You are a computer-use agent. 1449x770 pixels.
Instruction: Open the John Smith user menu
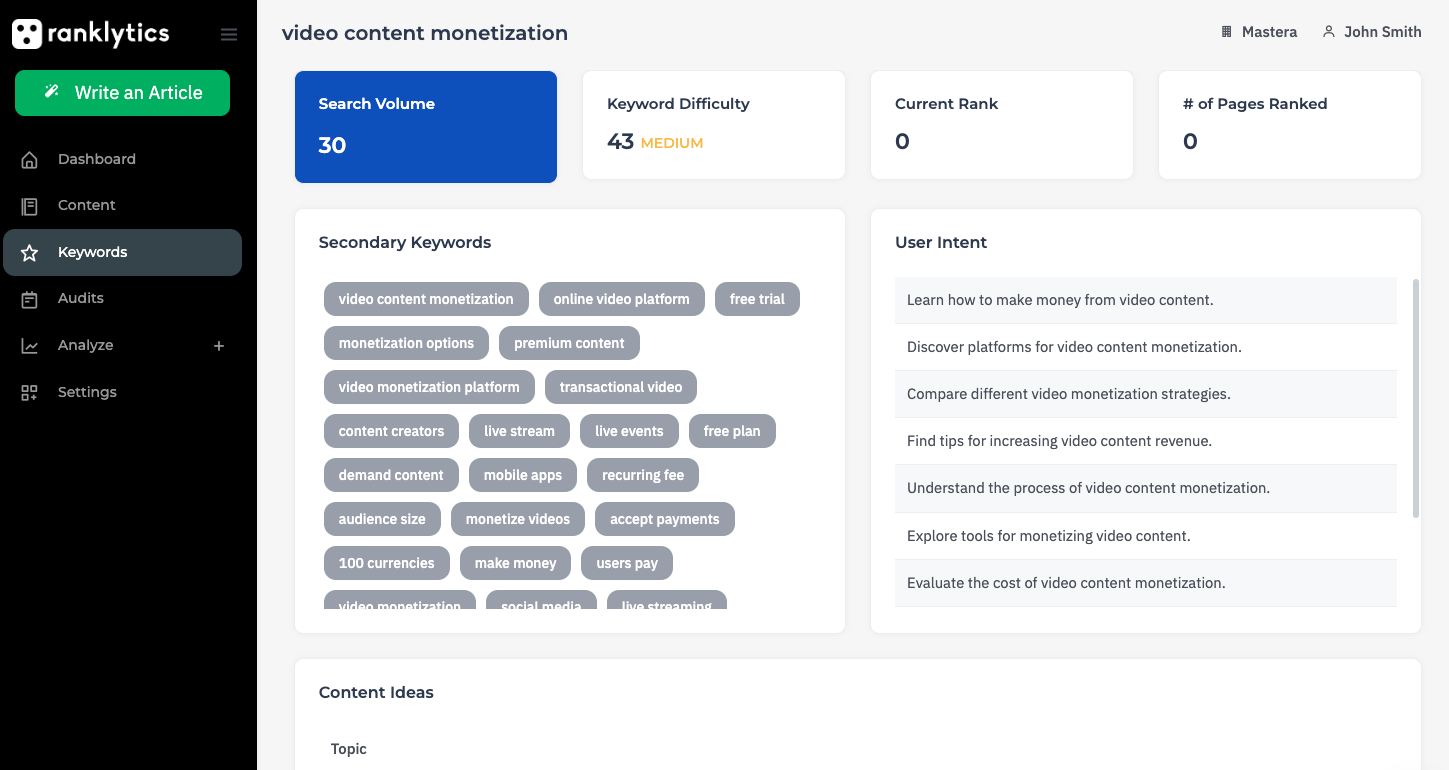tap(1371, 32)
